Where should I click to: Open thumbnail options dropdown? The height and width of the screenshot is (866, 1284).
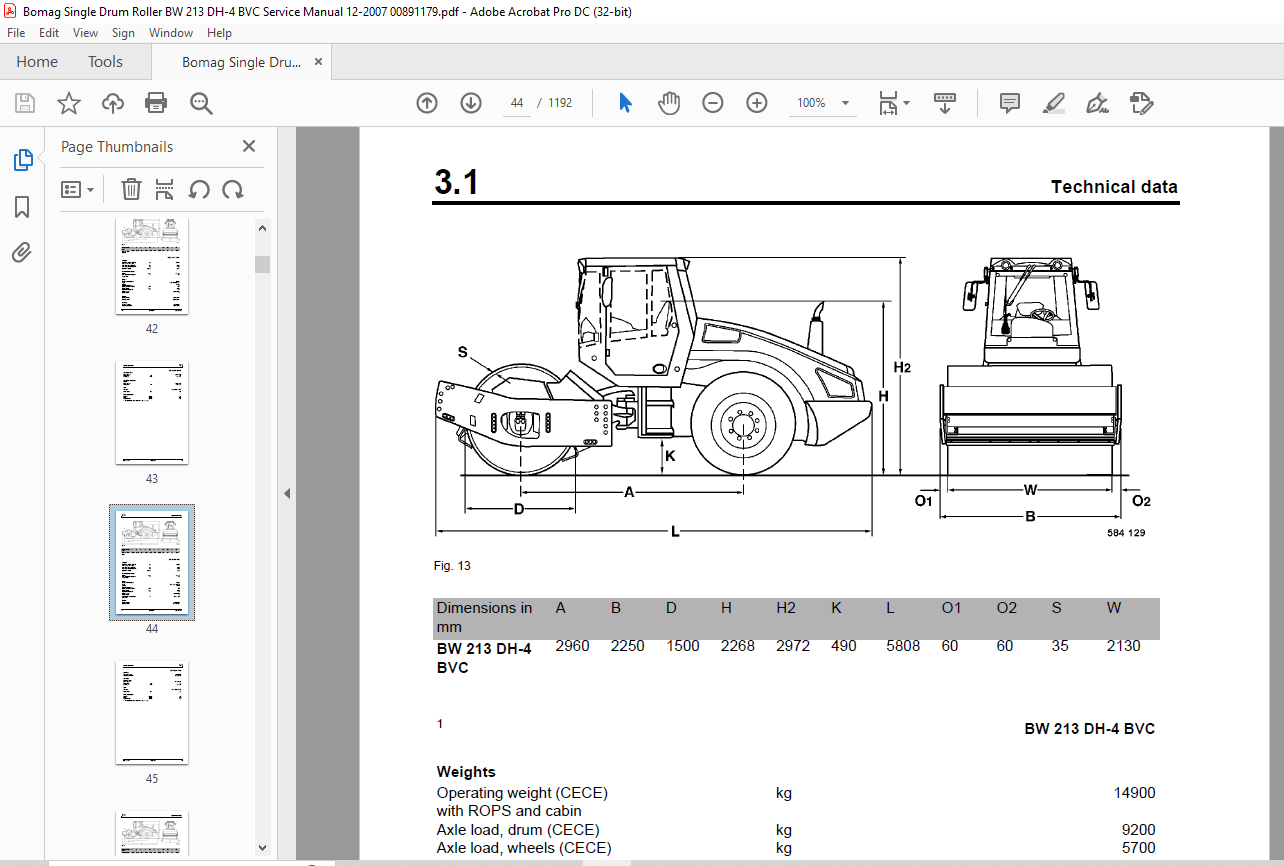tap(77, 189)
